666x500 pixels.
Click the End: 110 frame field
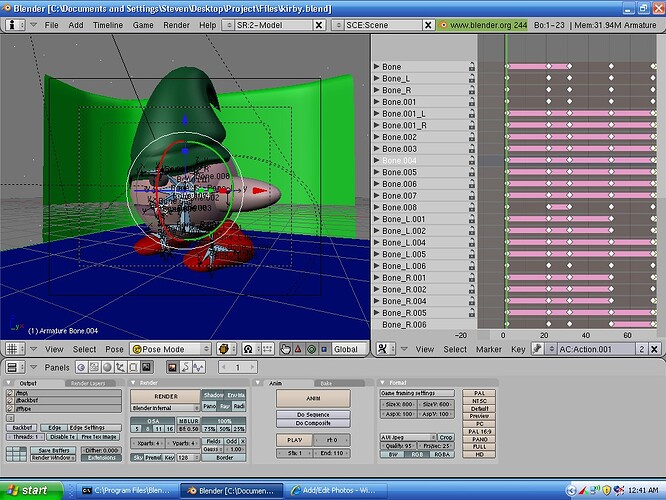(x=332, y=453)
